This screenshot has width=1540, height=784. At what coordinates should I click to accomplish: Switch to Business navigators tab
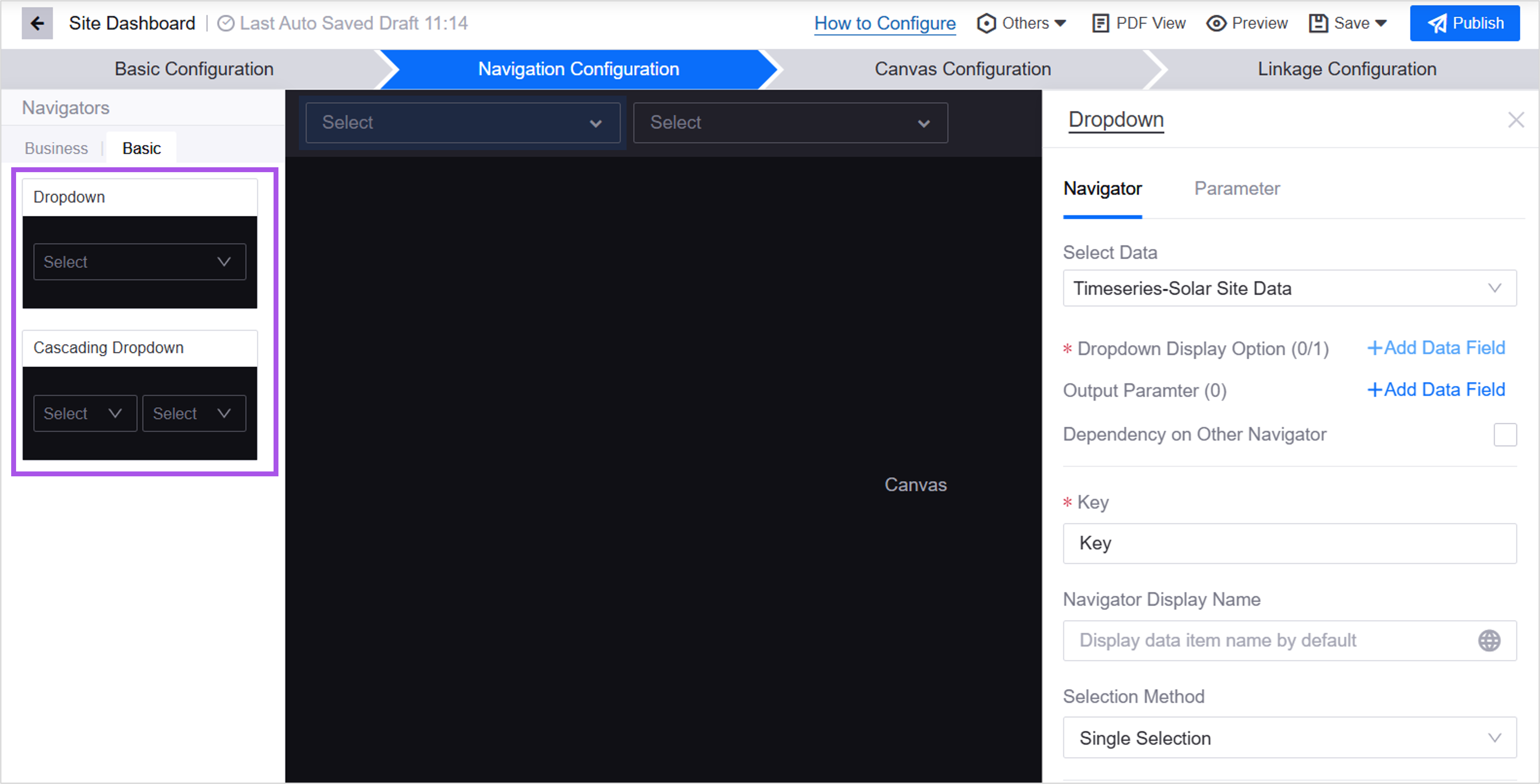(56, 148)
